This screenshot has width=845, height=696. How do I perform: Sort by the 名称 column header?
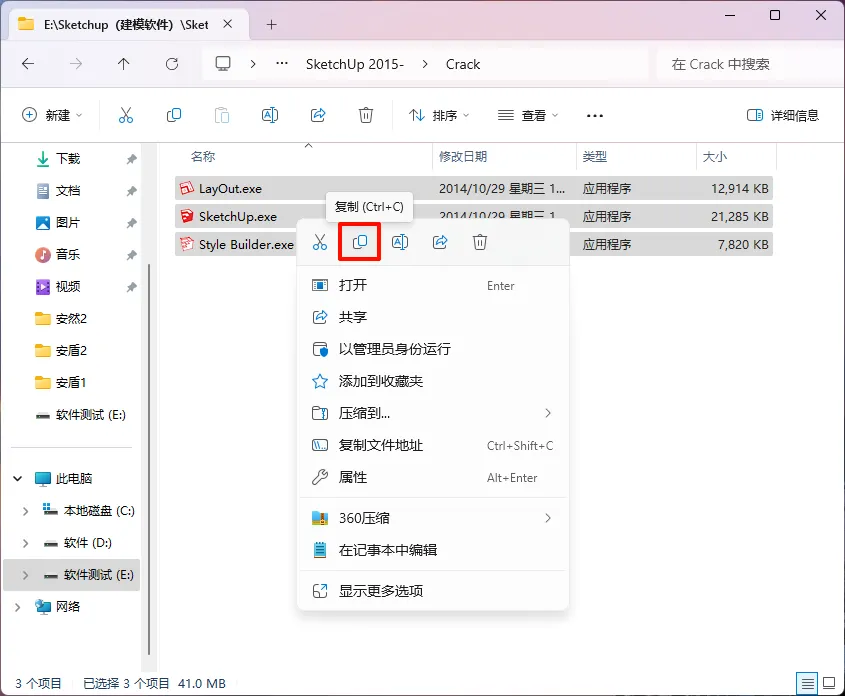coord(304,157)
